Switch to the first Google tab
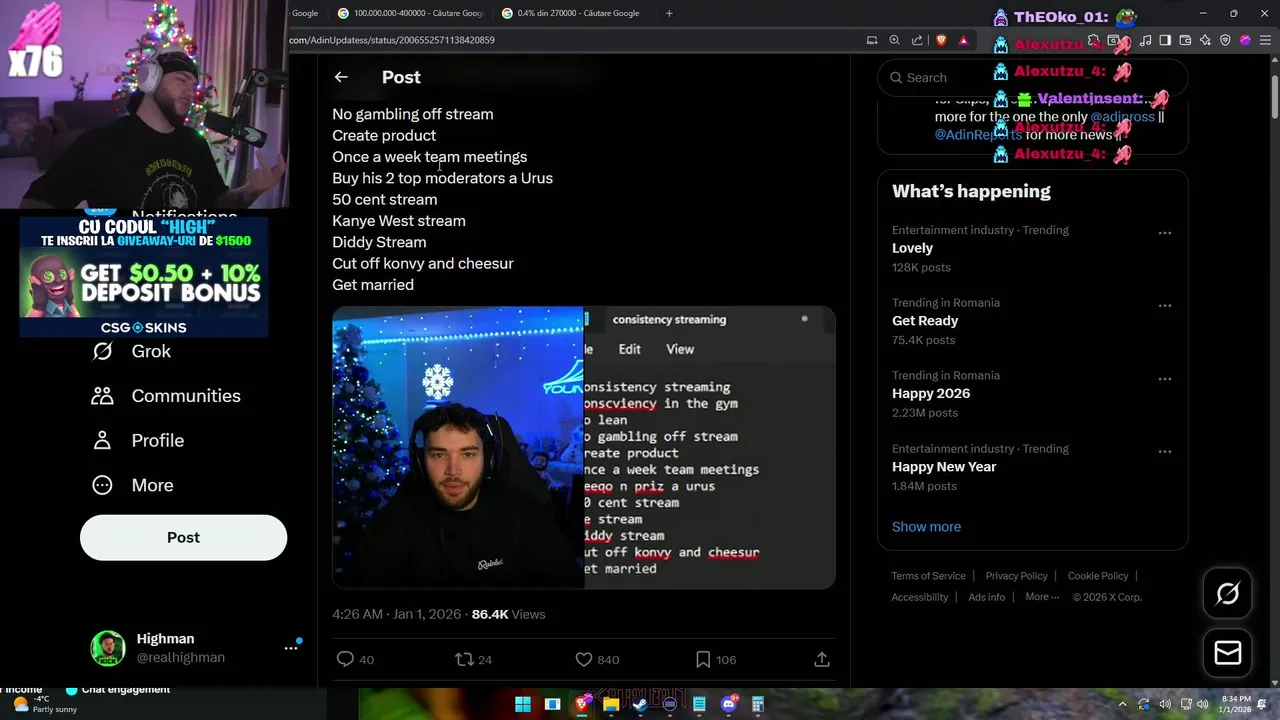The height and width of the screenshot is (720, 1280). [305, 13]
